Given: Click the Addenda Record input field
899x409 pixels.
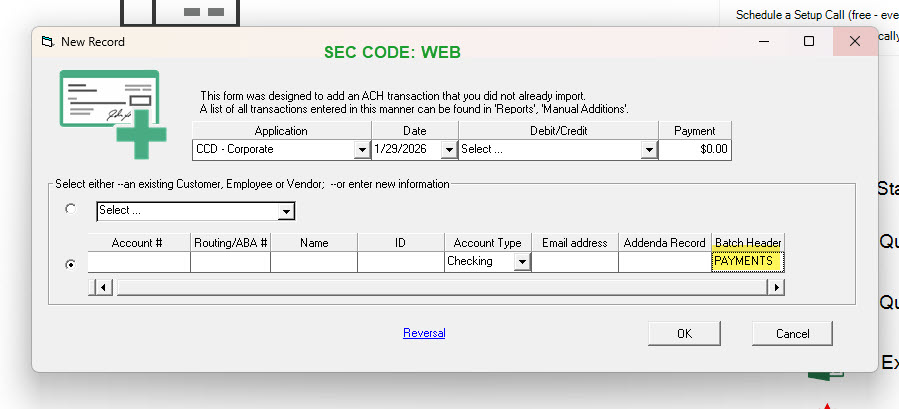Looking at the screenshot, I should coord(665,262).
